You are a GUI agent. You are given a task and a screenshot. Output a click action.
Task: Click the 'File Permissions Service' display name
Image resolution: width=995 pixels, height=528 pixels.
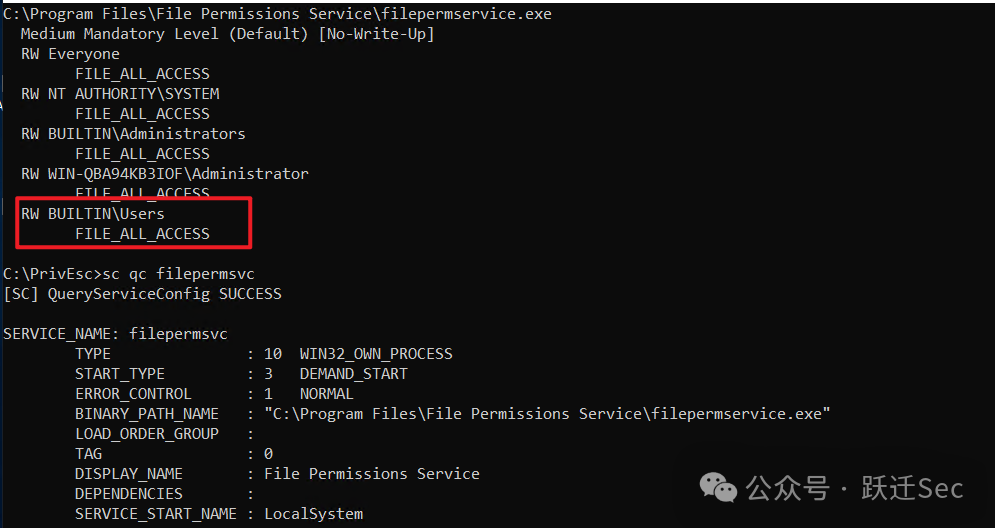pyautogui.click(x=372, y=474)
